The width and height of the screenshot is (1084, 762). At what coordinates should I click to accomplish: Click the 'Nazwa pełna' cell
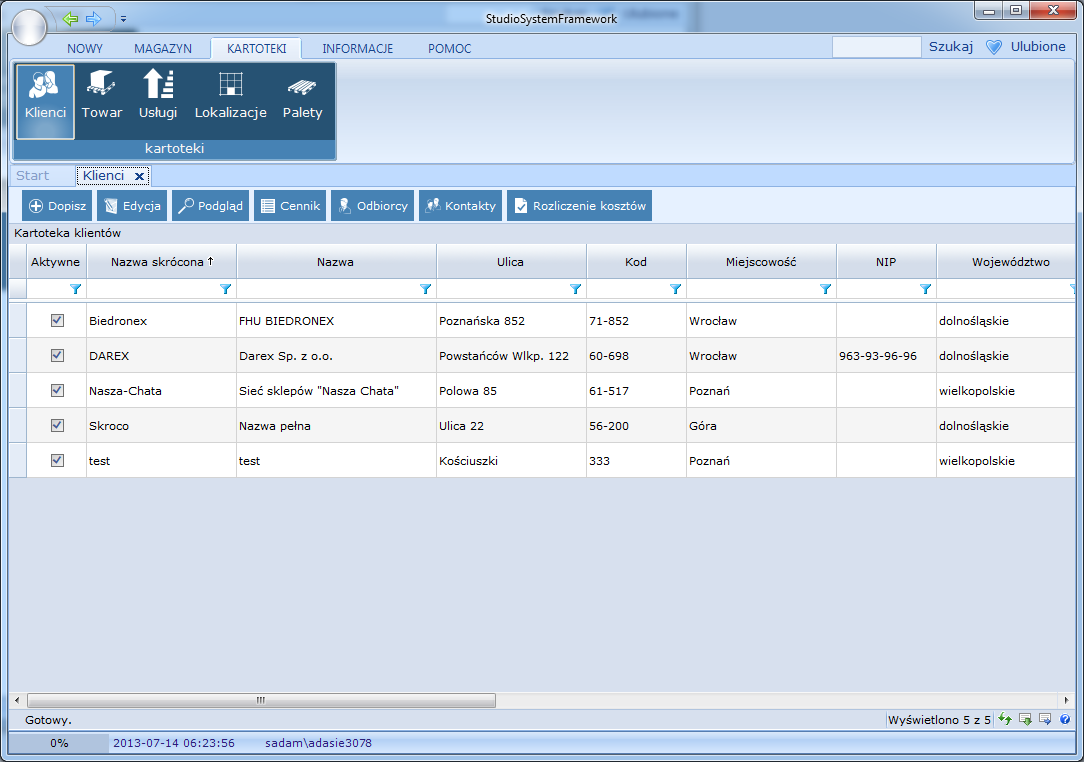(x=336, y=425)
